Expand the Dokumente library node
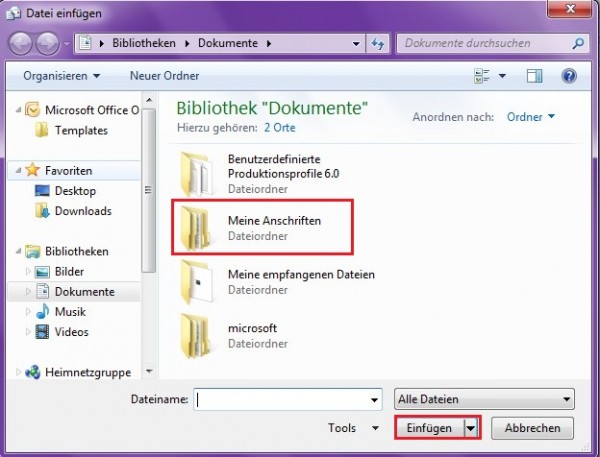The image size is (600, 457). 28,292
